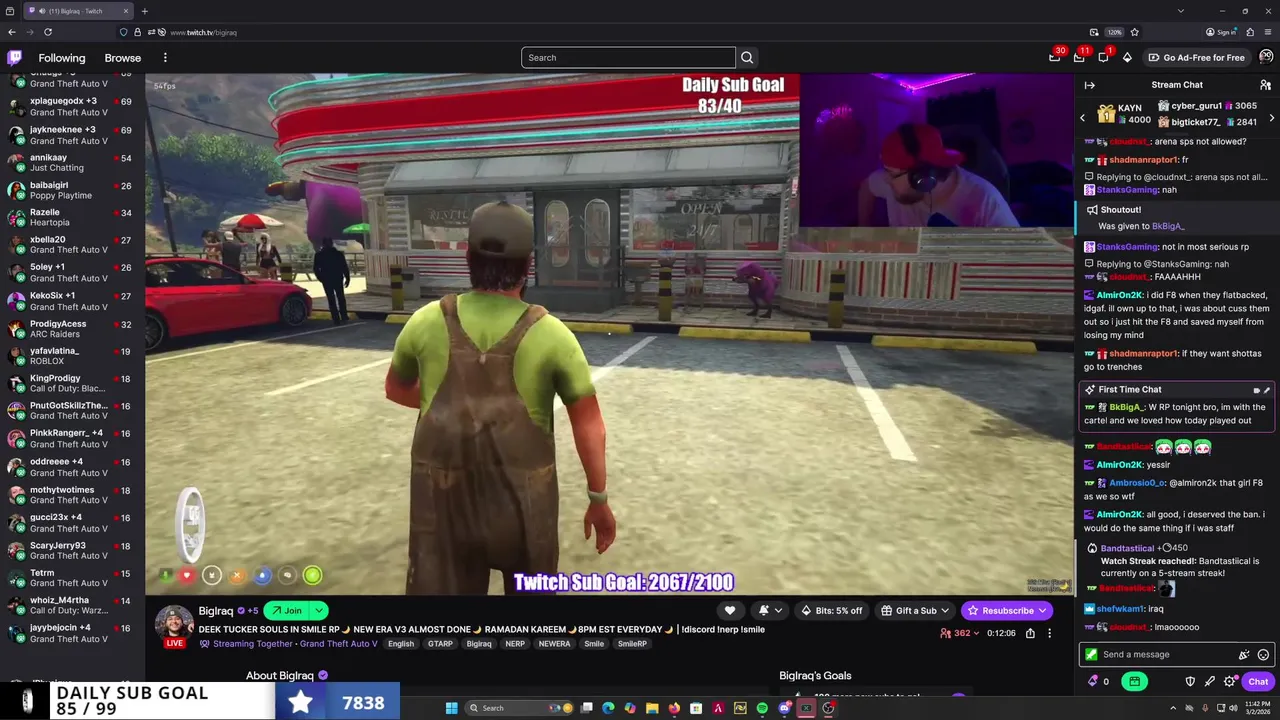Open the Streaming Together link

252,644
